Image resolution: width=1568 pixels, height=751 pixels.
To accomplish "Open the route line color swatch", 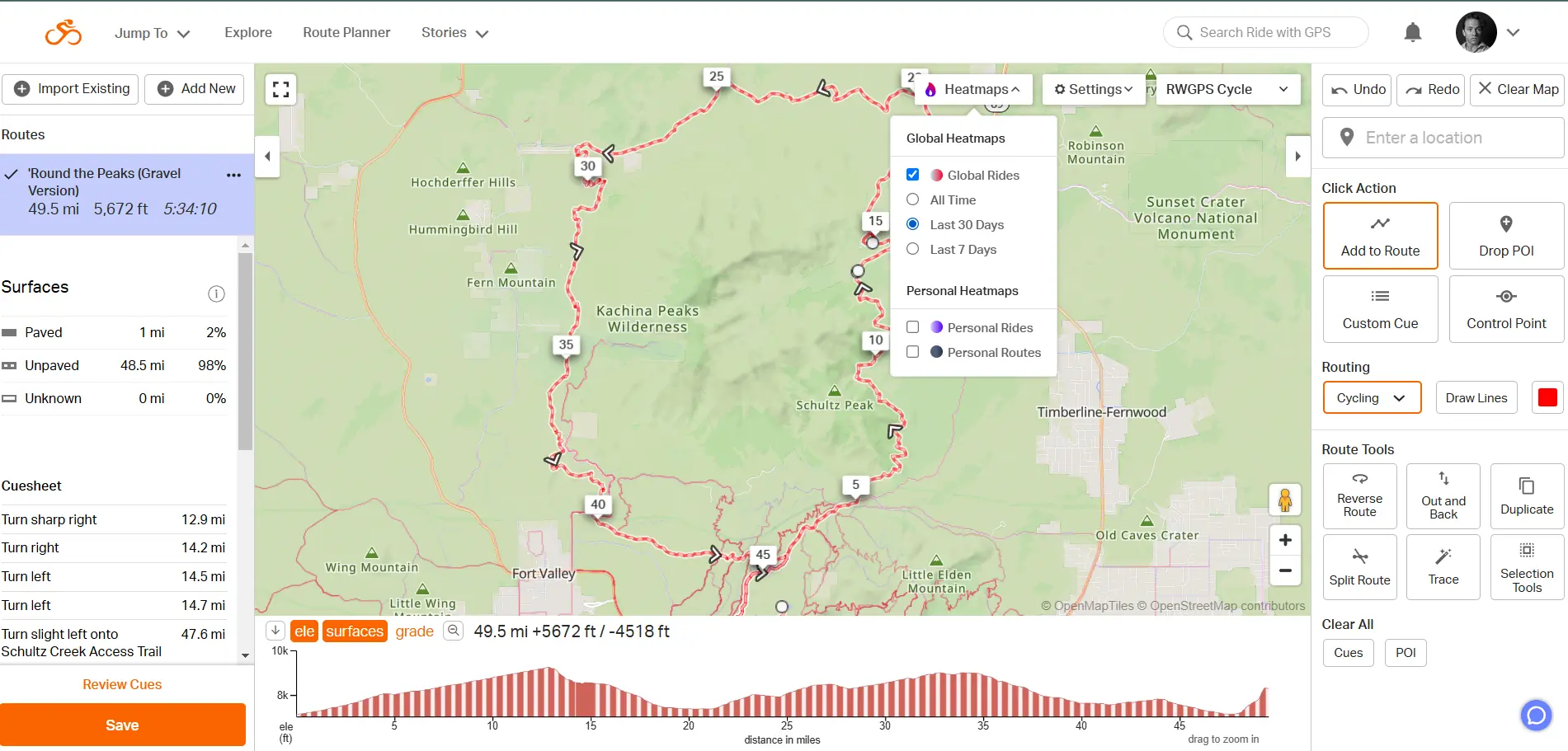I will [1547, 397].
